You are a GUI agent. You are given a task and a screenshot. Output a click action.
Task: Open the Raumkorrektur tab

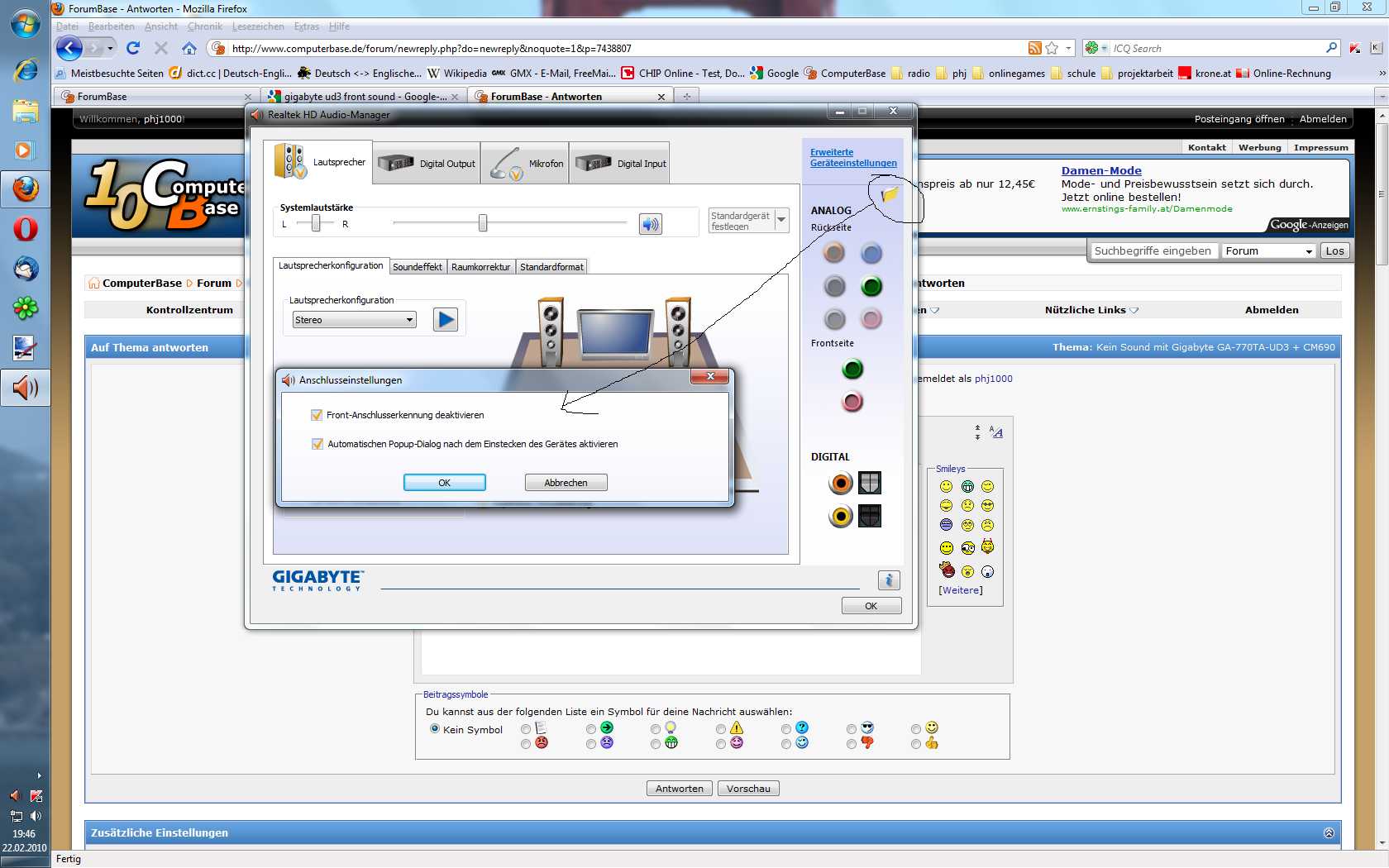tap(481, 267)
